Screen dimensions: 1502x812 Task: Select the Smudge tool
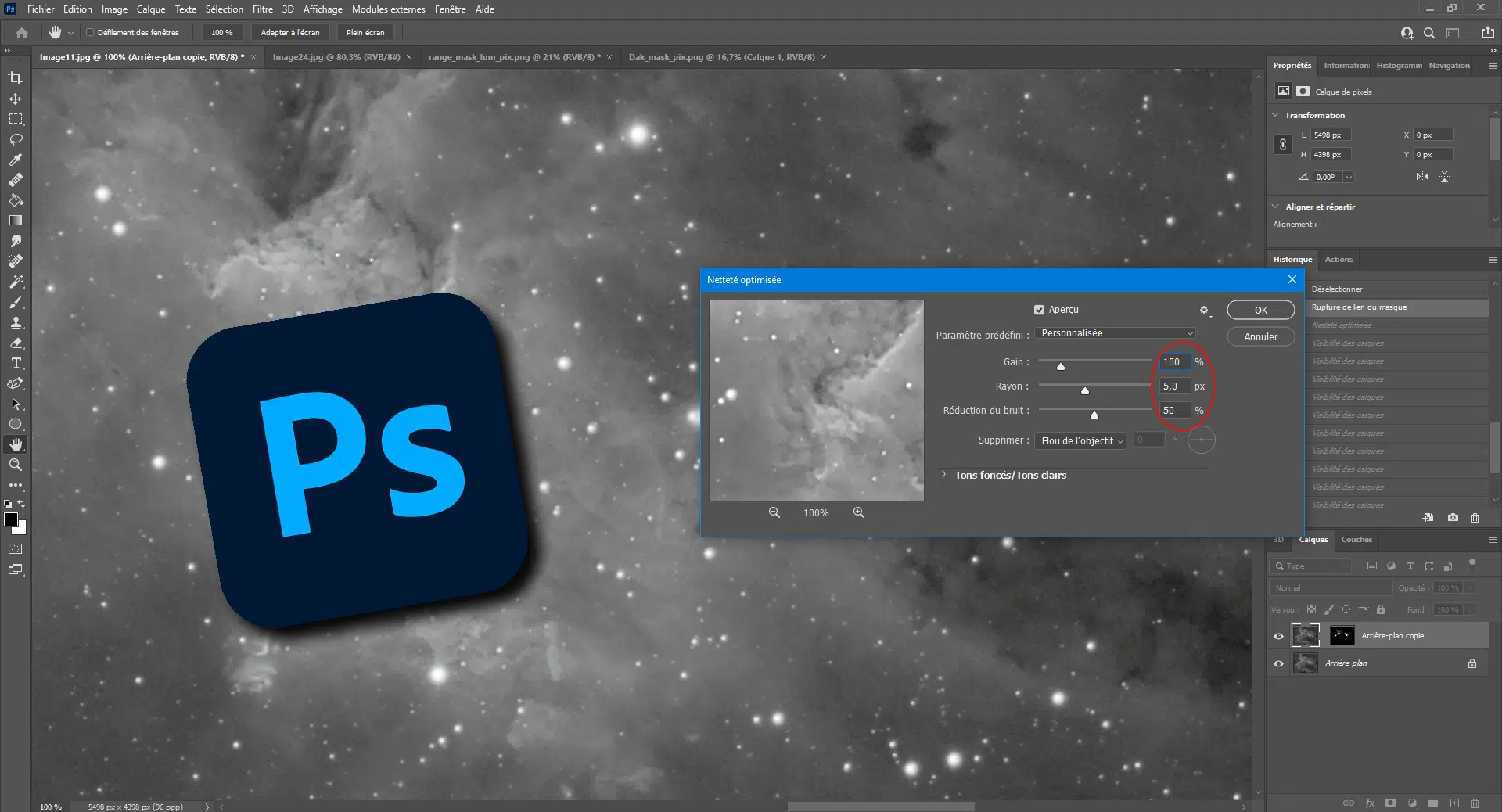[x=16, y=241]
